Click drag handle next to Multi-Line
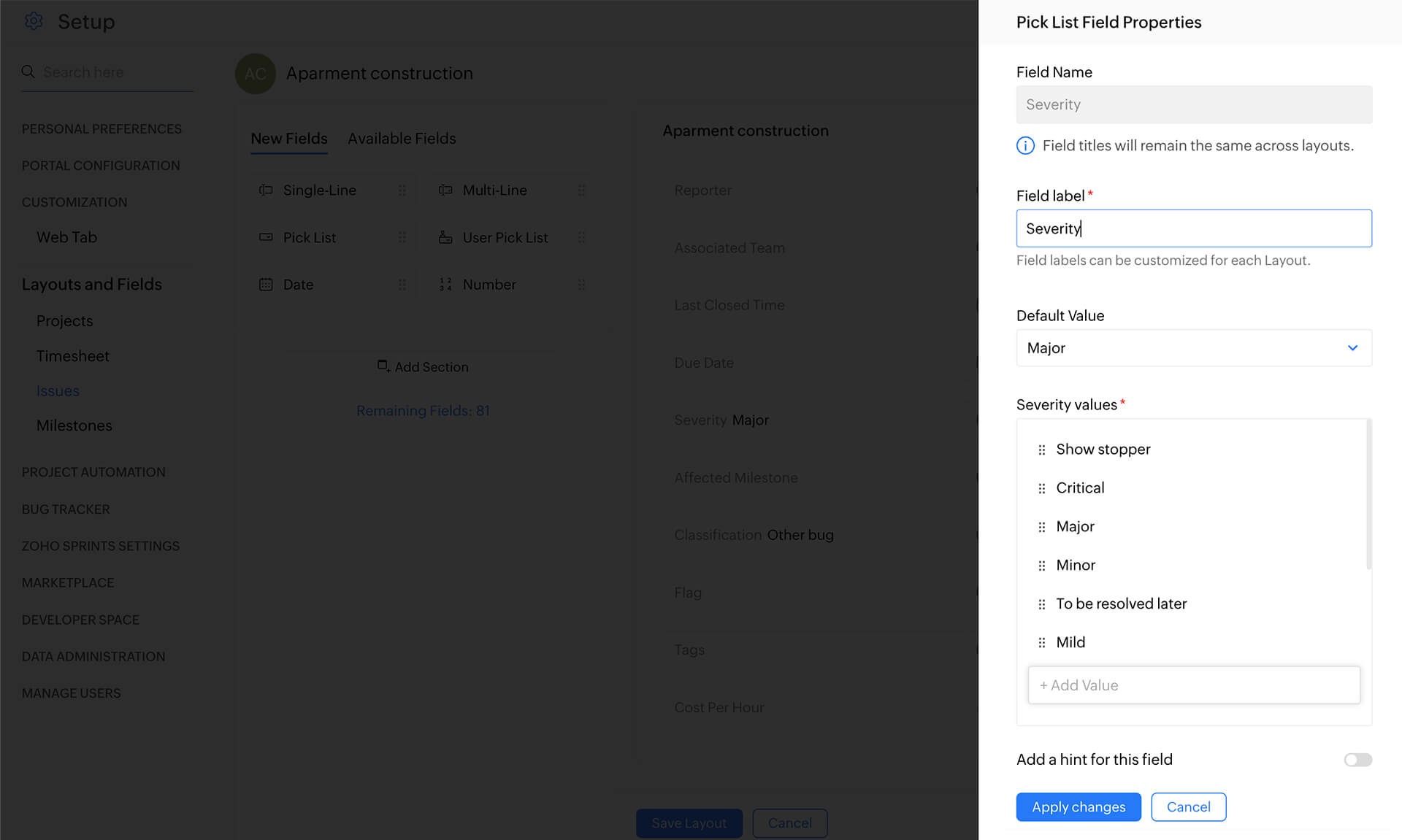The image size is (1402, 840). click(581, 190)
